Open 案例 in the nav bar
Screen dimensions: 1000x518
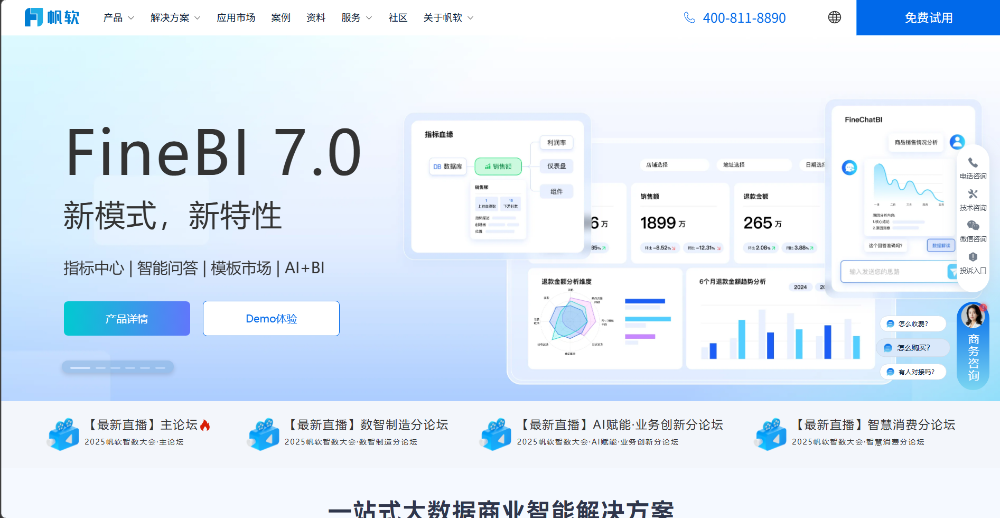[x=281, y=18]
